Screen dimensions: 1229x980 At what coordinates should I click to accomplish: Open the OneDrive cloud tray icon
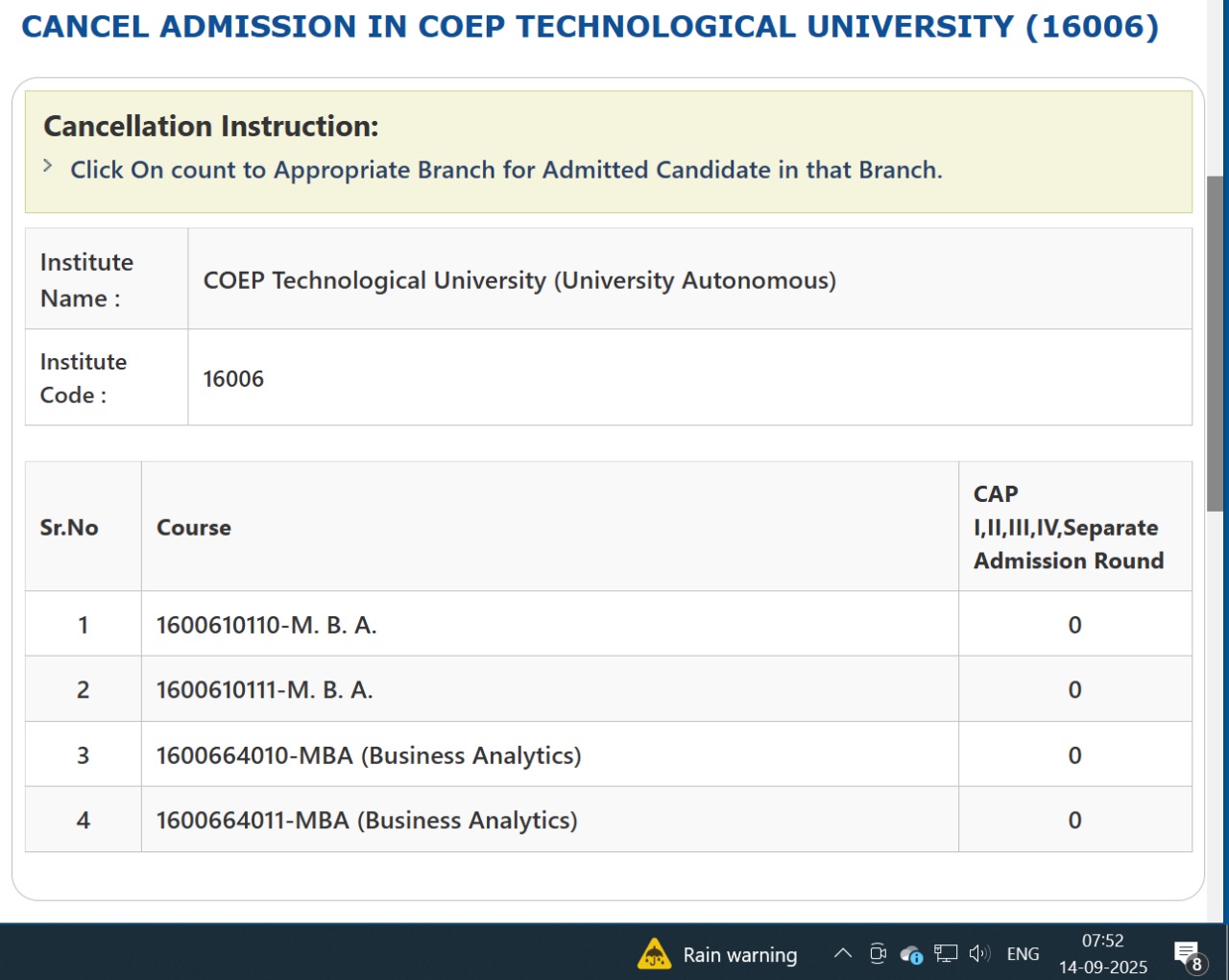(911, 954)
